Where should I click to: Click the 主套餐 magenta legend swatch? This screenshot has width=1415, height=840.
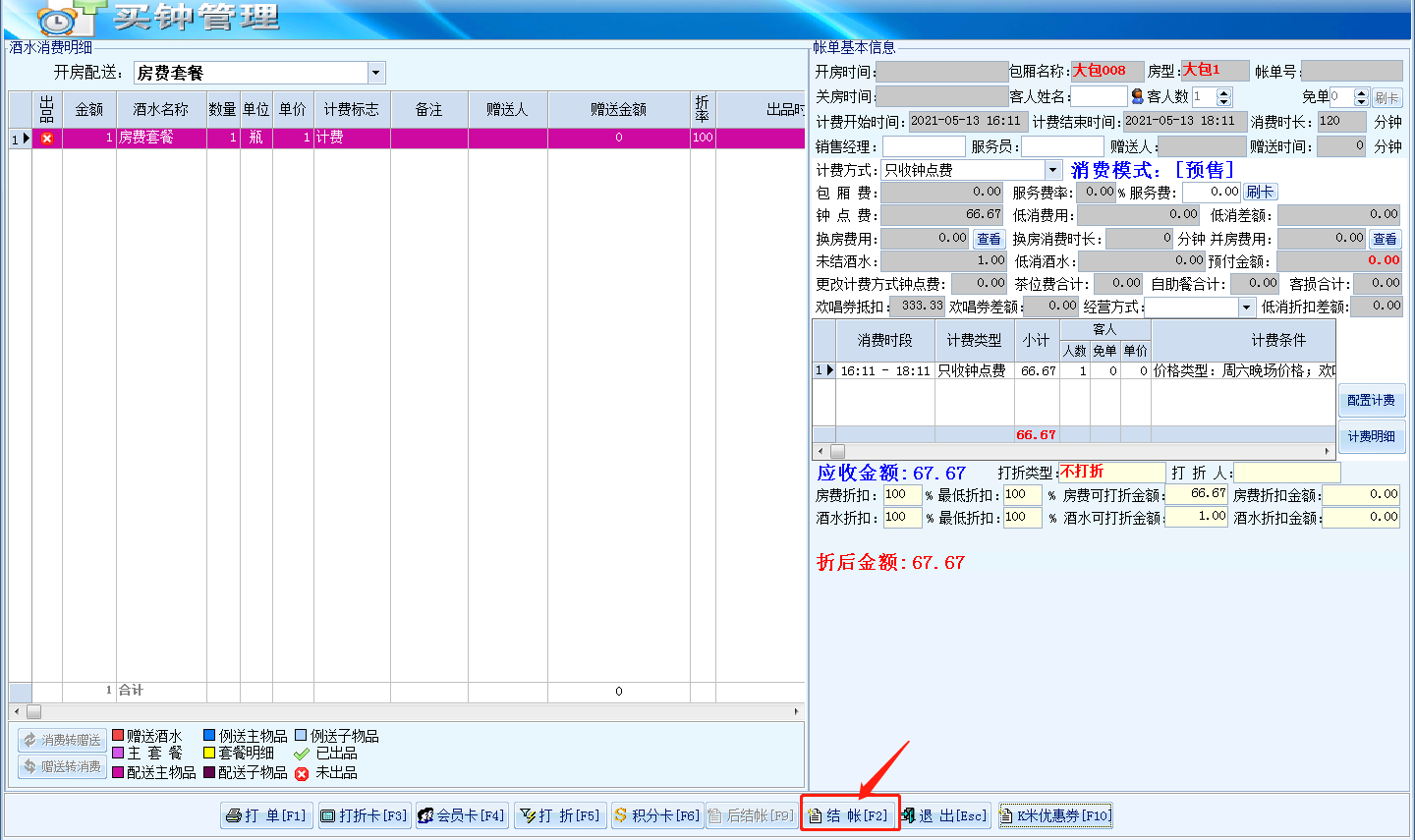(x=118, y=754)
